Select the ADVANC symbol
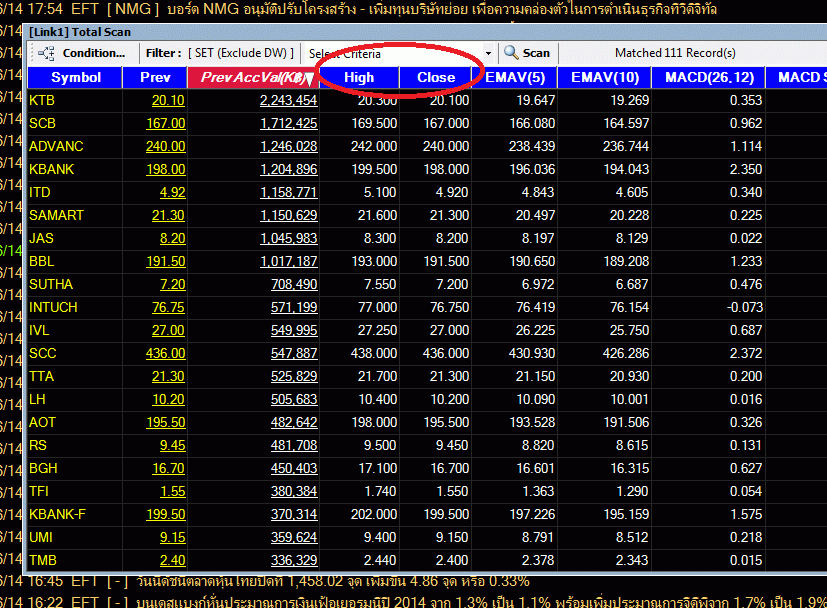This screenshot has height=608, width=827. 56,146
